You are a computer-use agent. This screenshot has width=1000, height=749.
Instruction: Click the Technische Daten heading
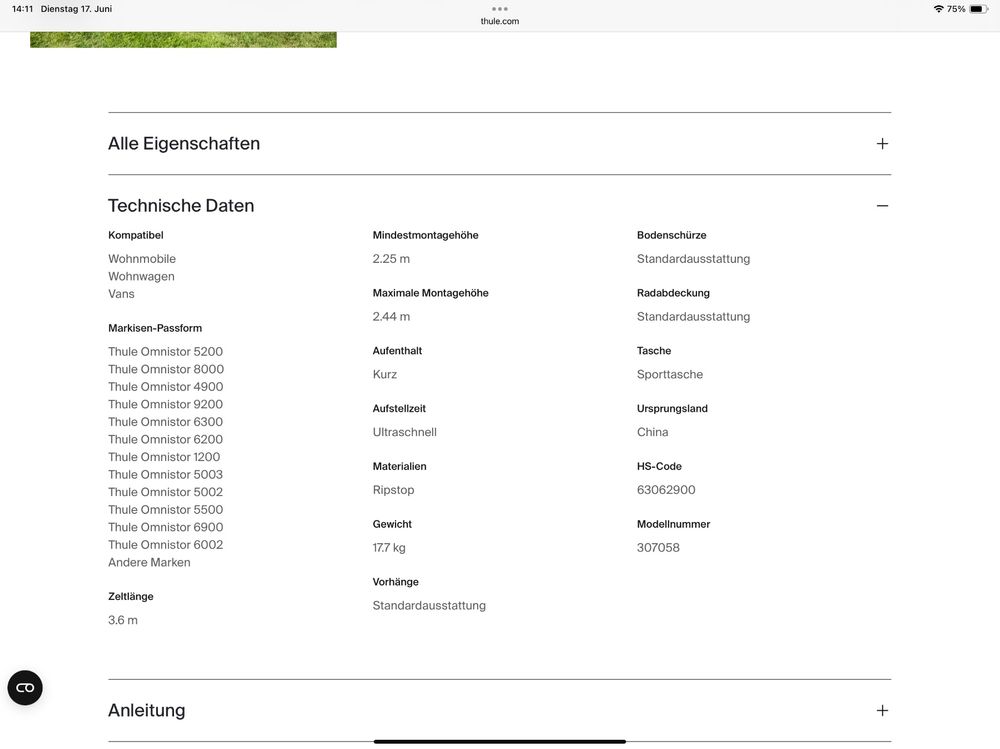click(181, 205)
